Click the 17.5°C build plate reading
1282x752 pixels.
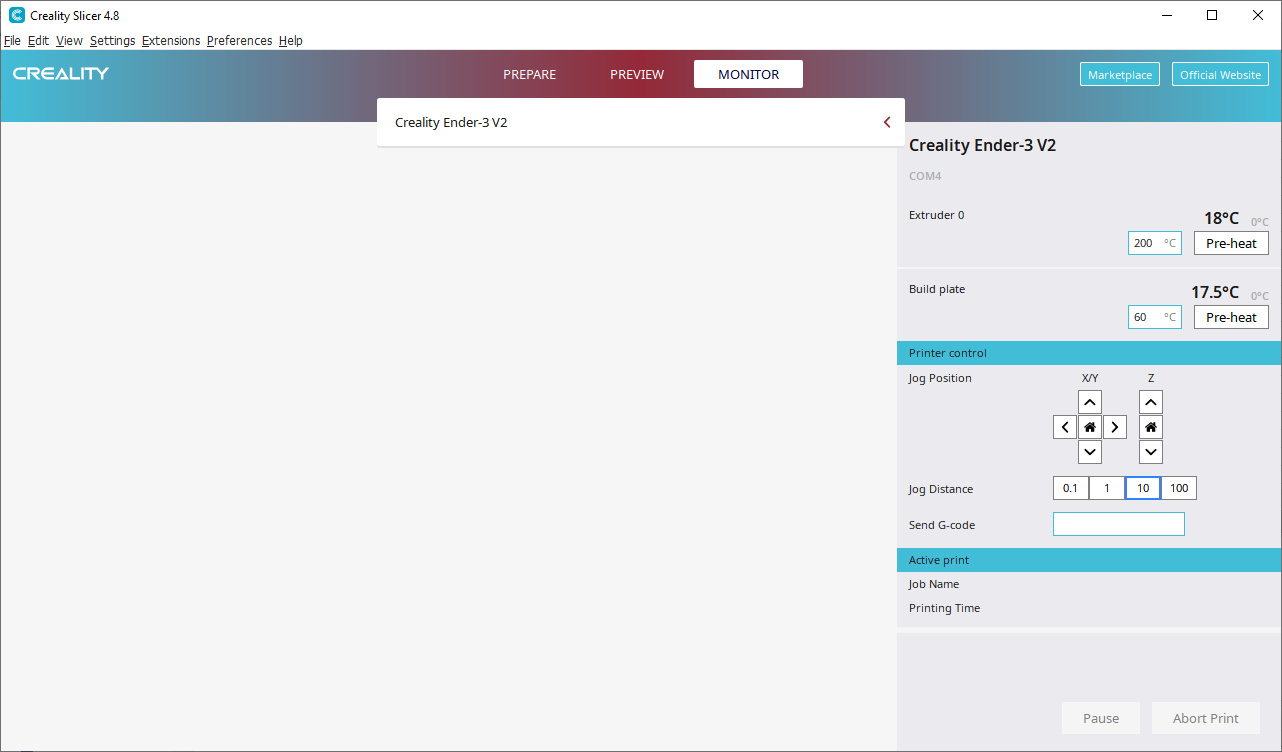pos(1215,292)
